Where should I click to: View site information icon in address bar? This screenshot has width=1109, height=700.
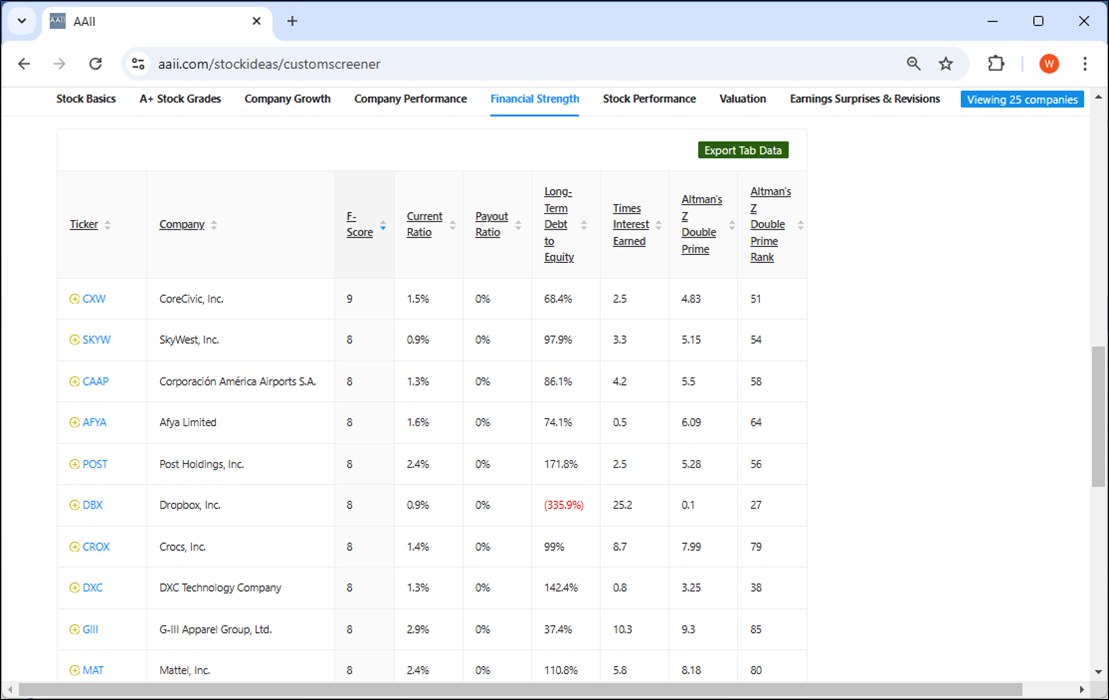tap(138, 64)
